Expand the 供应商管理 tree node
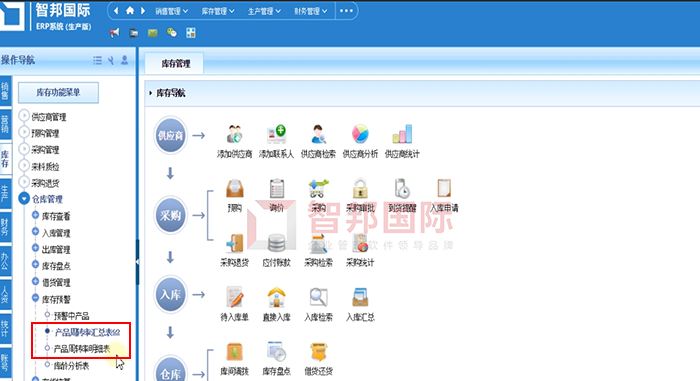 (24, 116)
